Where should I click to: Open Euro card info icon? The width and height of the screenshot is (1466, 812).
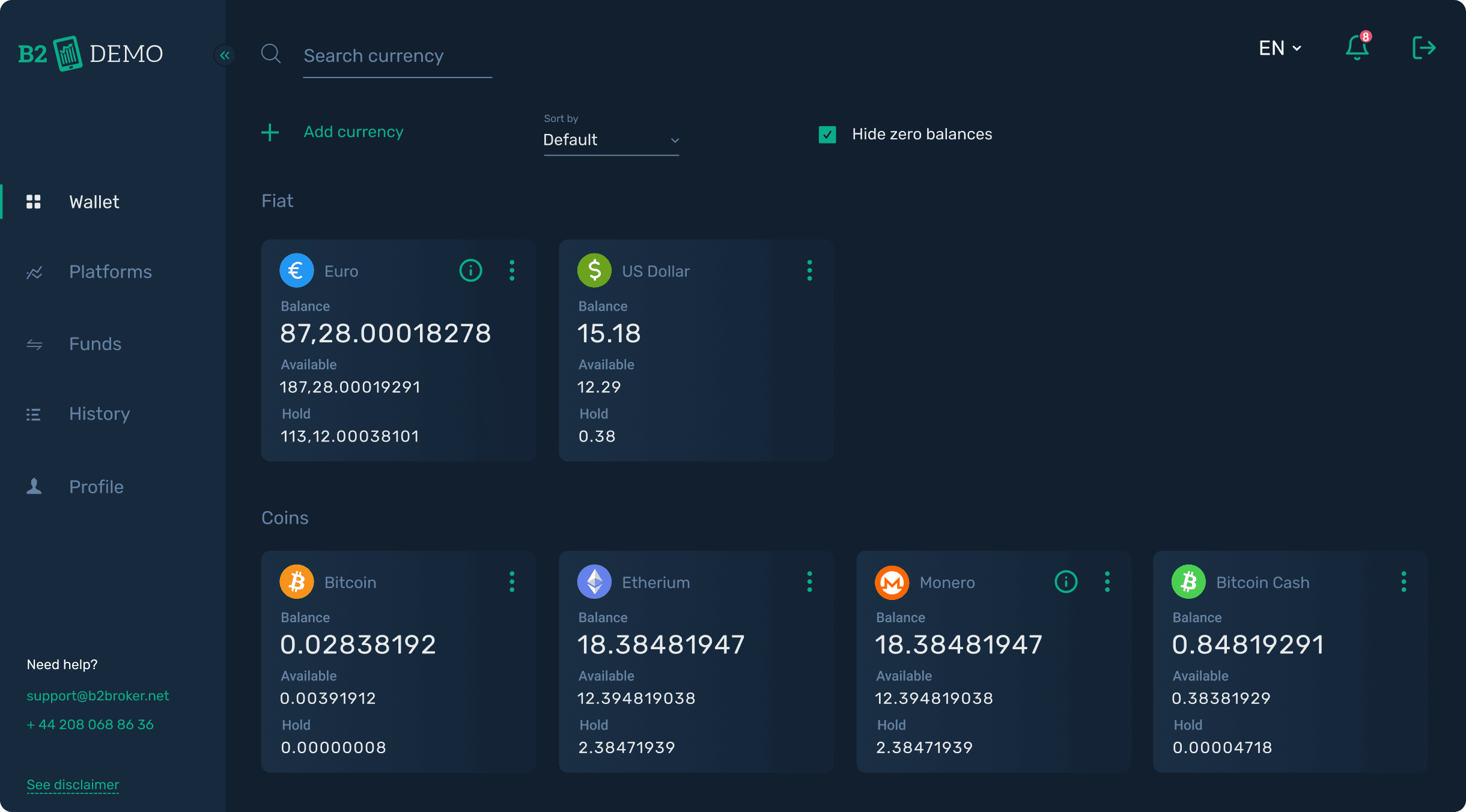tap(470, 271)
